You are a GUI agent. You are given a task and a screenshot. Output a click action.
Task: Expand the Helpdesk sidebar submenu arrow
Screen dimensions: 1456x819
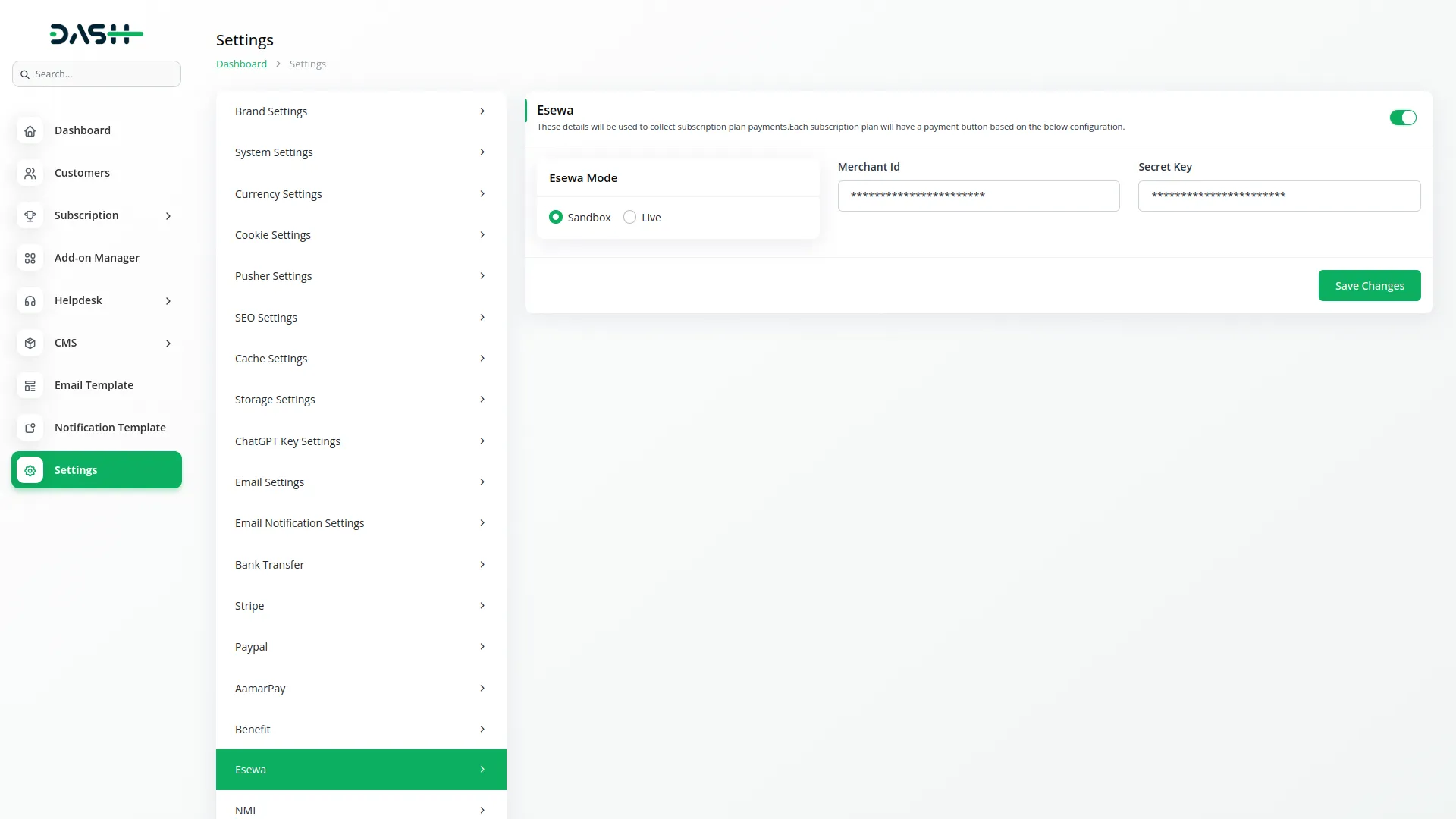pyautogui.click(x=168, y=301)
